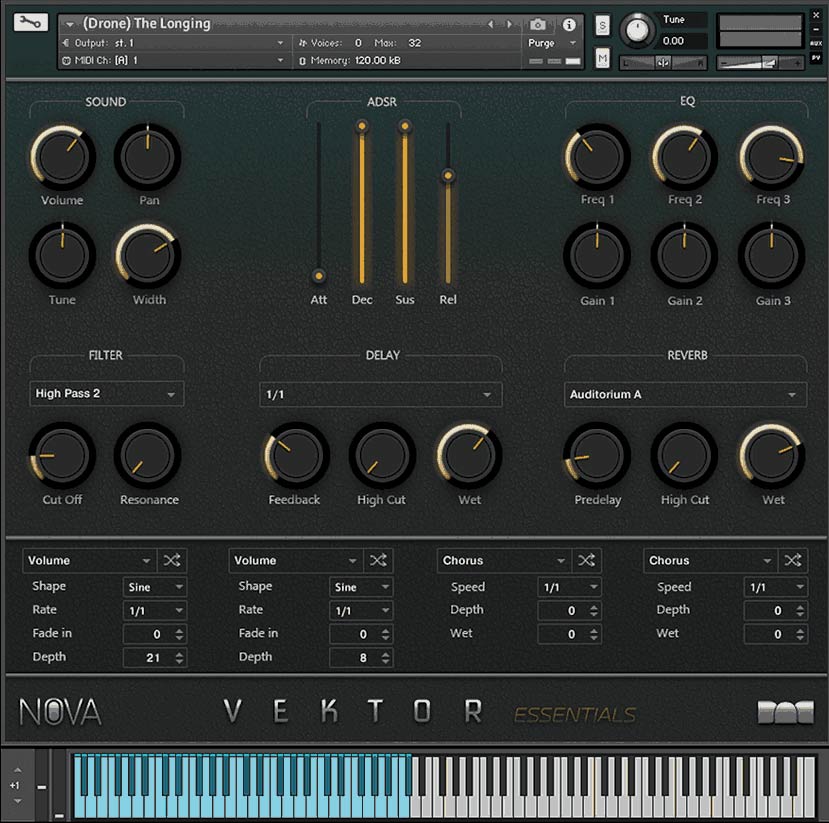The width and height of the screenshot is (829, 823).
Task: Open the Auditorium A reverb selector
Action: 685,394
